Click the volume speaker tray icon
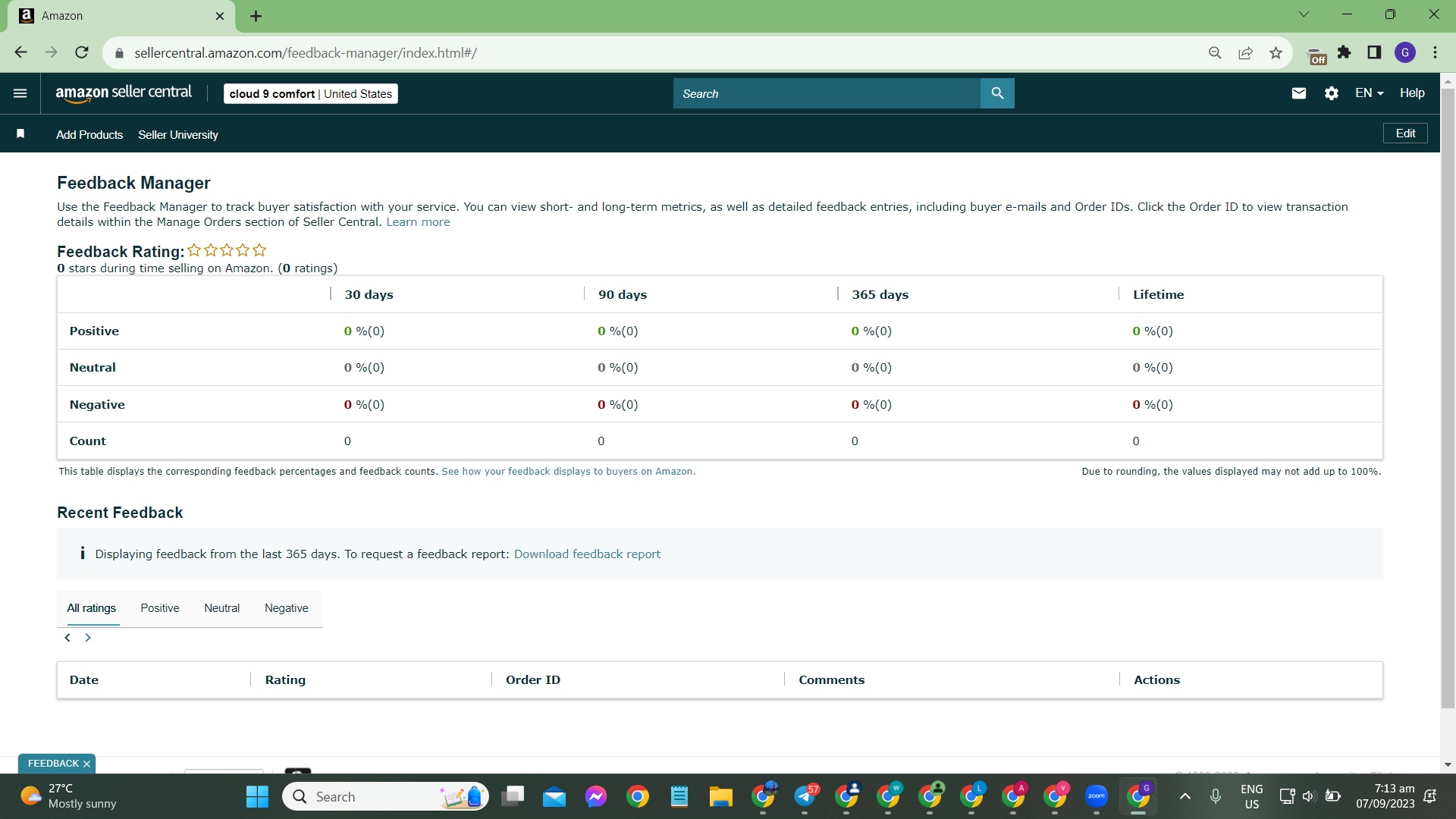1456x819 pixels. pos(1308,796)
